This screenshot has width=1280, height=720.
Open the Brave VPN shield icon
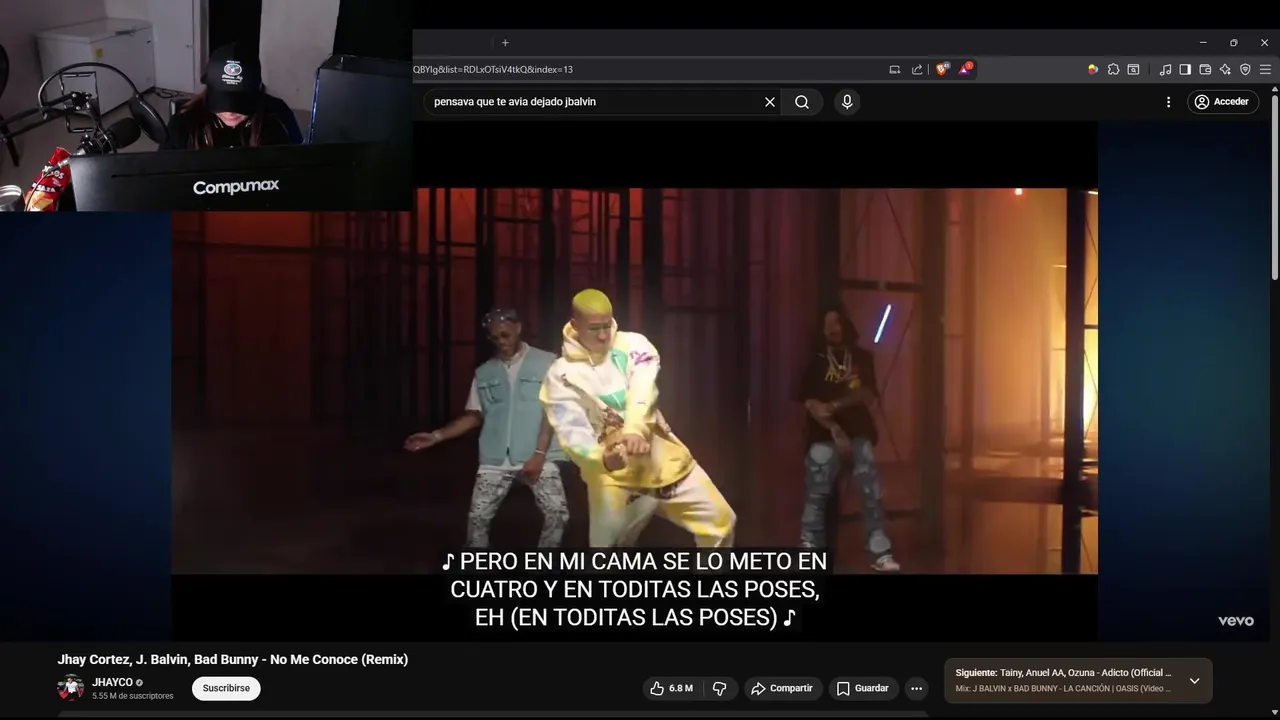click(x=1245, y=70)
